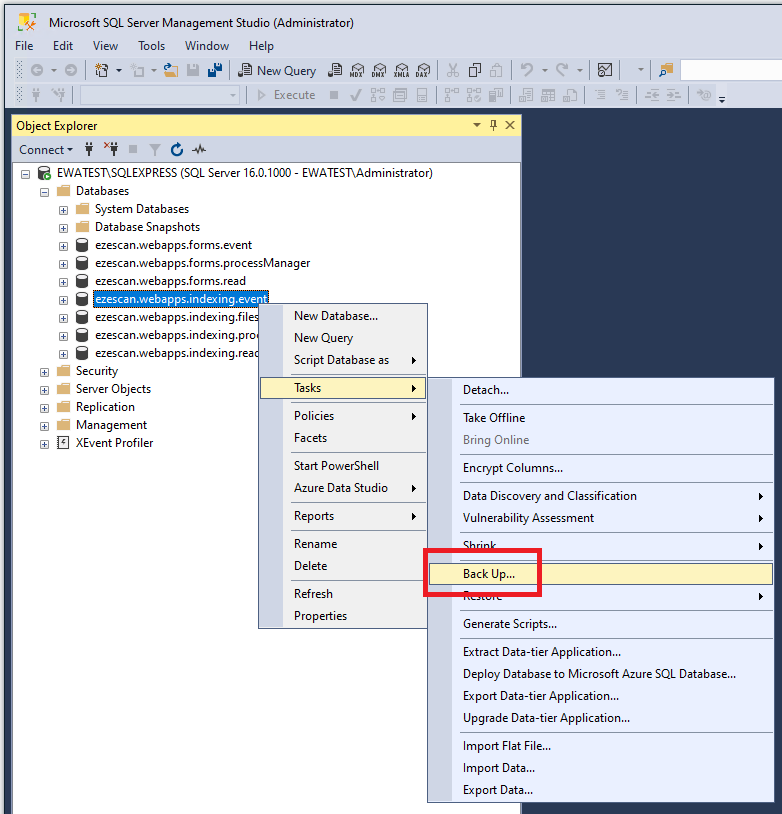782x814 pixels.
Task: Click the Save All toolbar icon
Action: pyautogui.click(x=214, y=70)
